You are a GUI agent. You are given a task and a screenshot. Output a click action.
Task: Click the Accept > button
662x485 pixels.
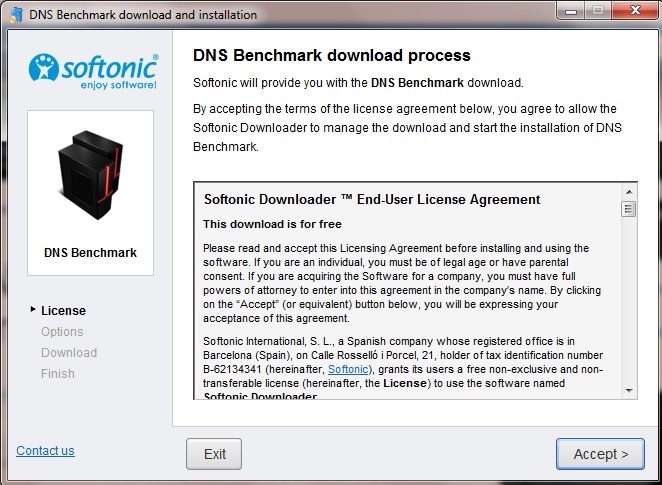[600, 454]
